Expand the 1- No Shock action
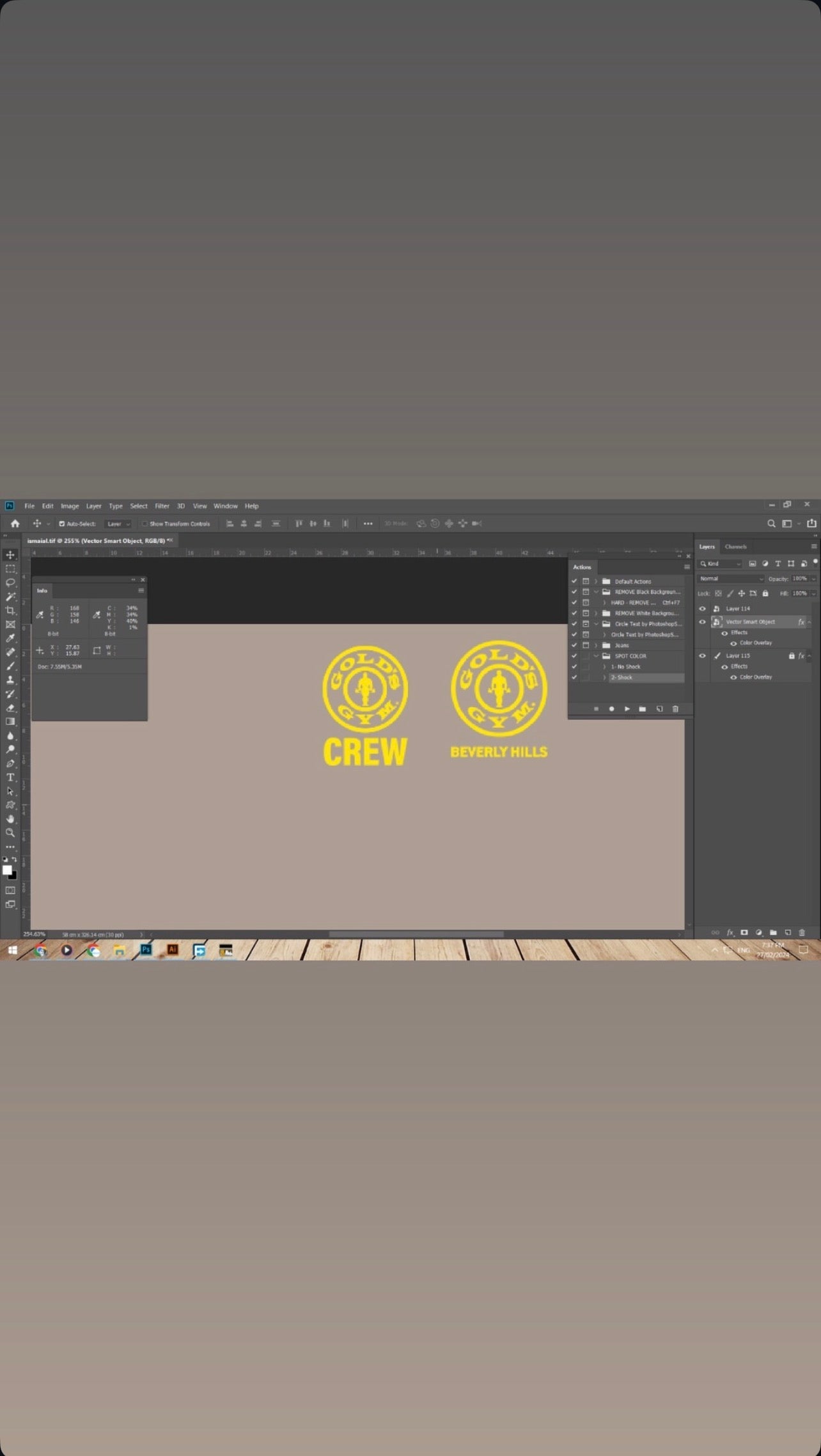 pos(604,666)
